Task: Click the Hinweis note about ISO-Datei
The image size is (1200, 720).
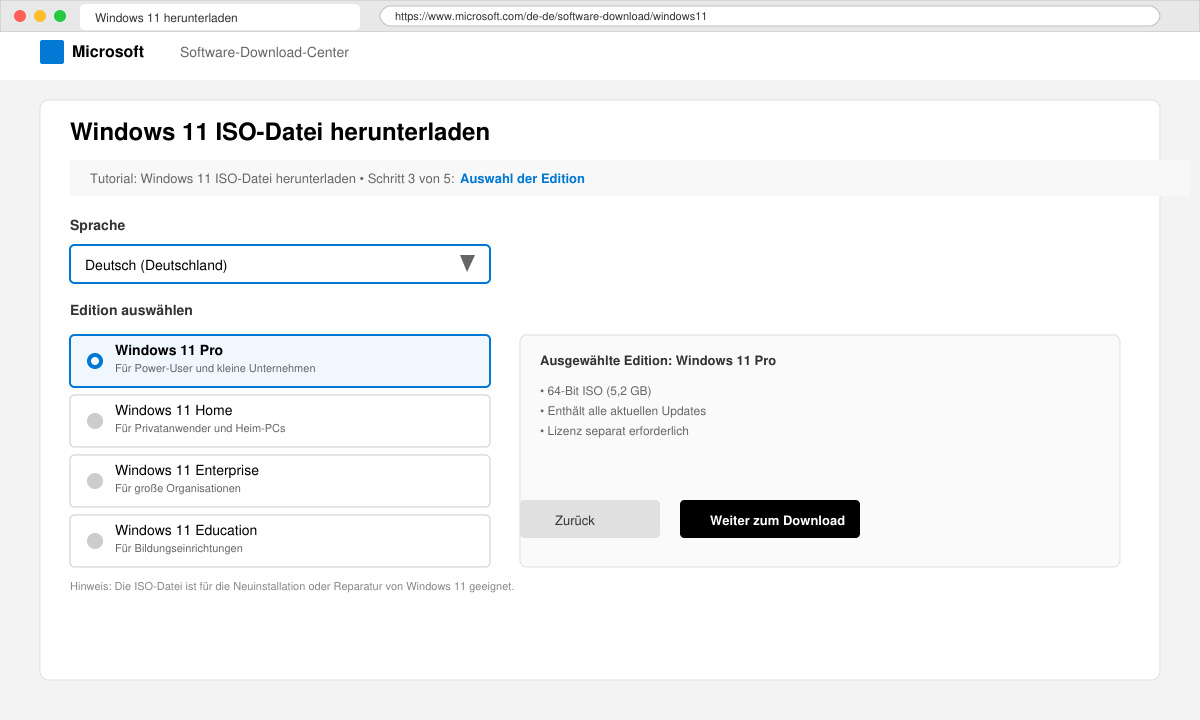Action: click(x=292, y=586)
